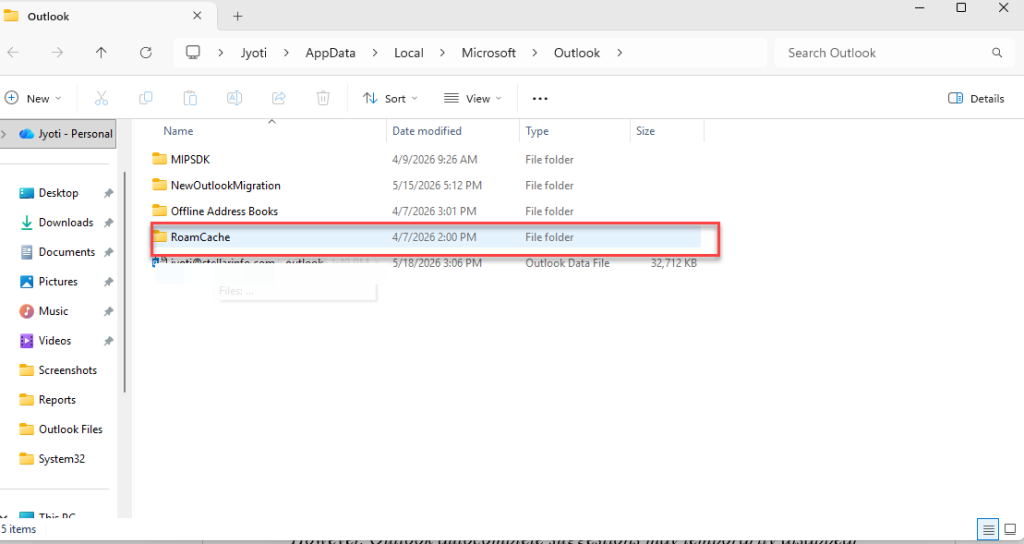Screen dimensions: 1024x544
Task: Click the This PC monitor icon in address bar
Action: 193,52
